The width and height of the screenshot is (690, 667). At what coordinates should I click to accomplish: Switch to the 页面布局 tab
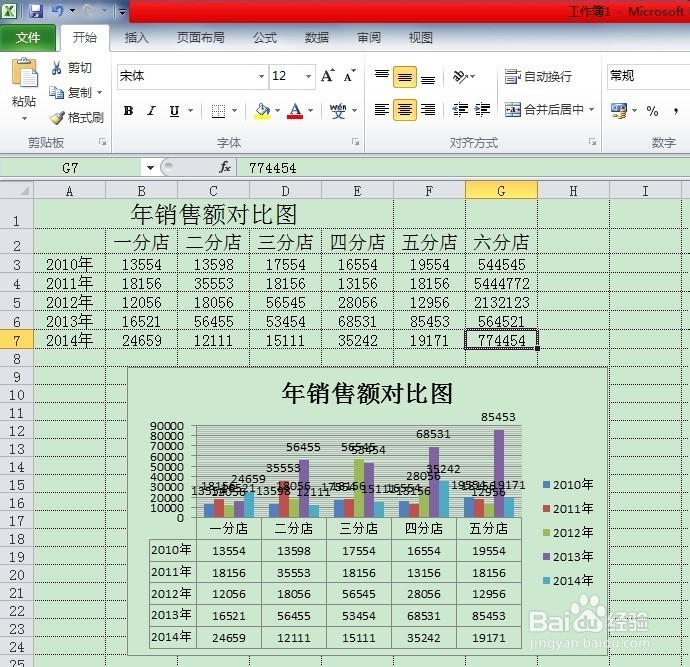click(201, 38)
